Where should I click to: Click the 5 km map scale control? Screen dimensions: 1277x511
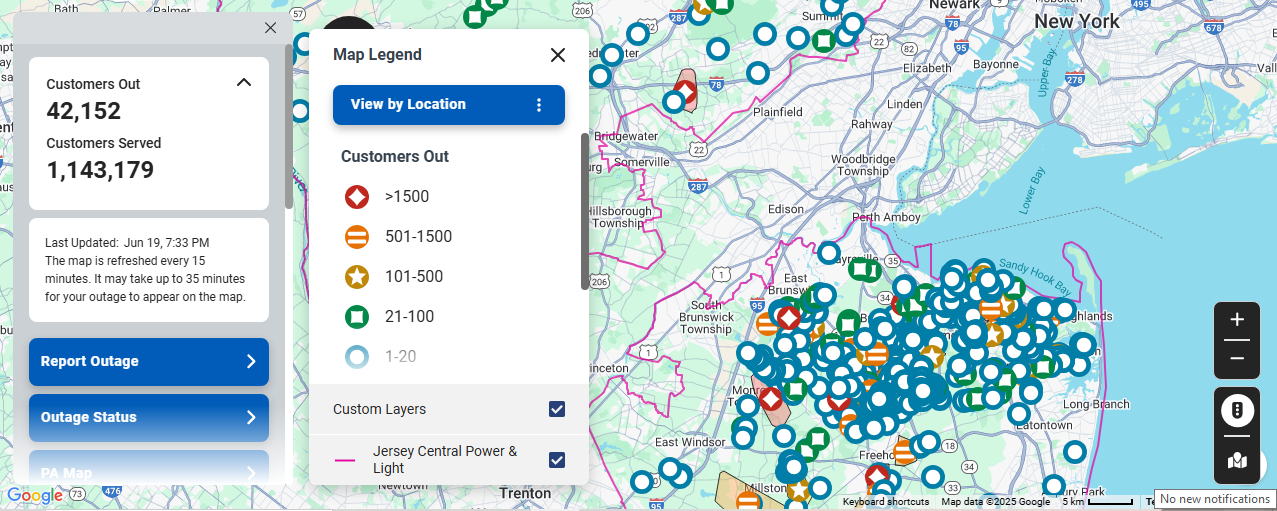click(1098, 502)
